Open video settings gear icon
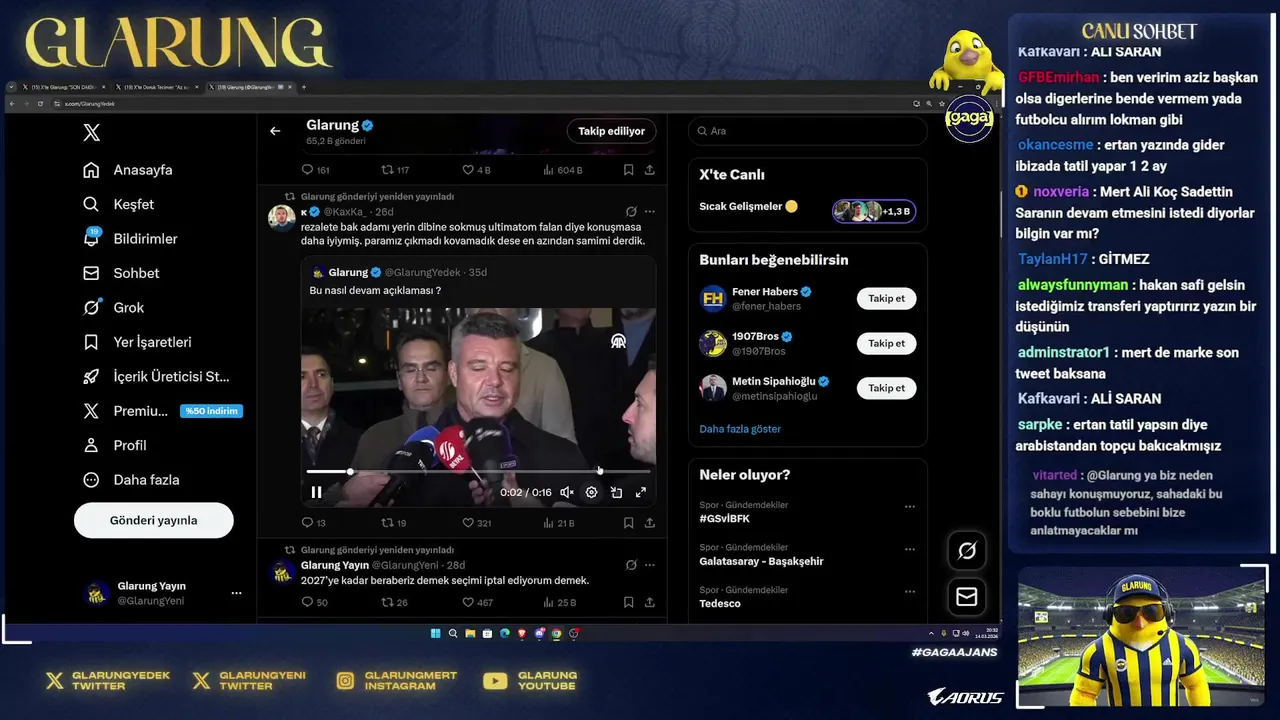The height and width of the screenshot is (720, 1280). tap(591, 492)
